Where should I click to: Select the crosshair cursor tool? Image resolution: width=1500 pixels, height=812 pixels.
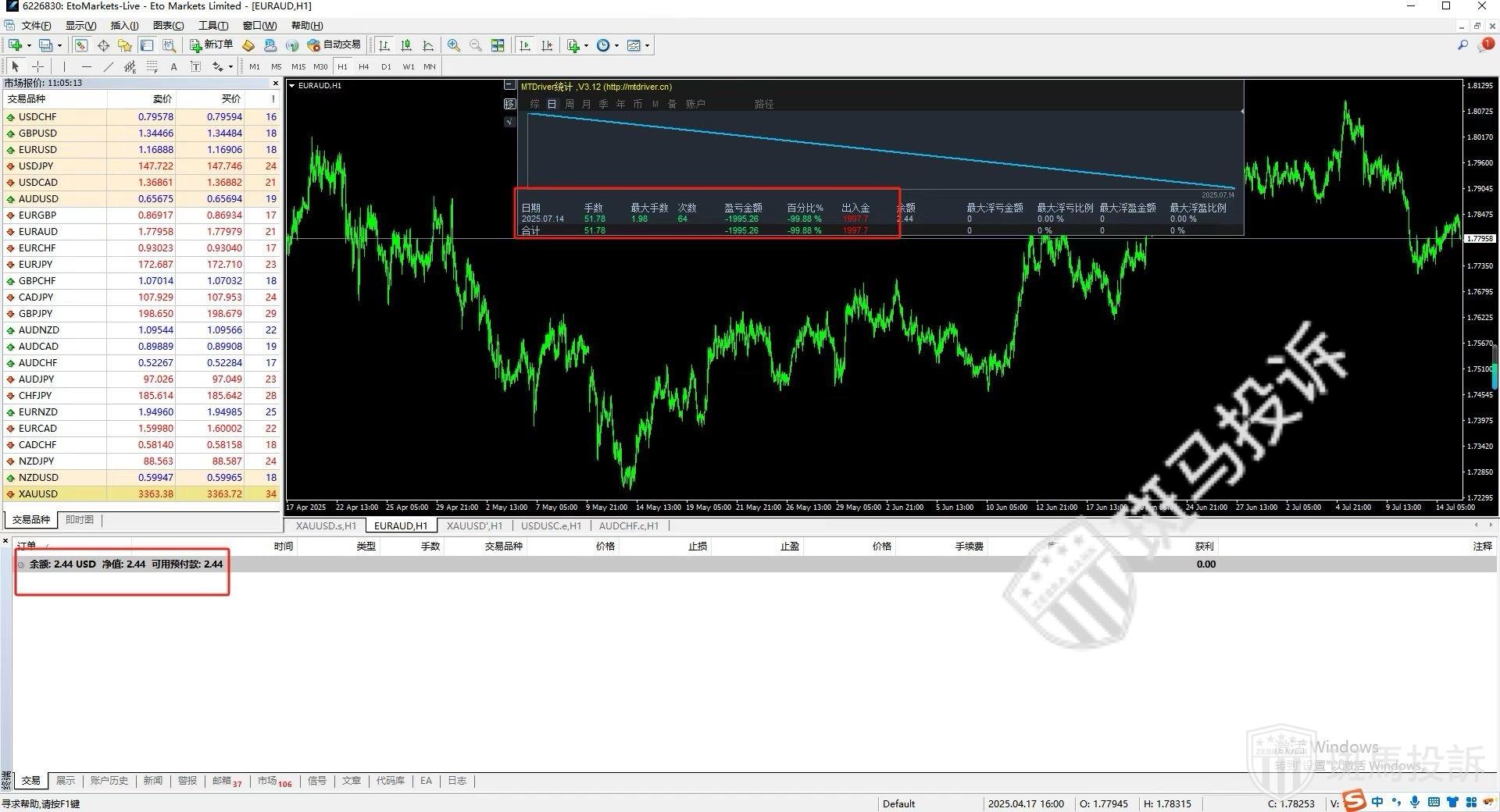[37, 66]
